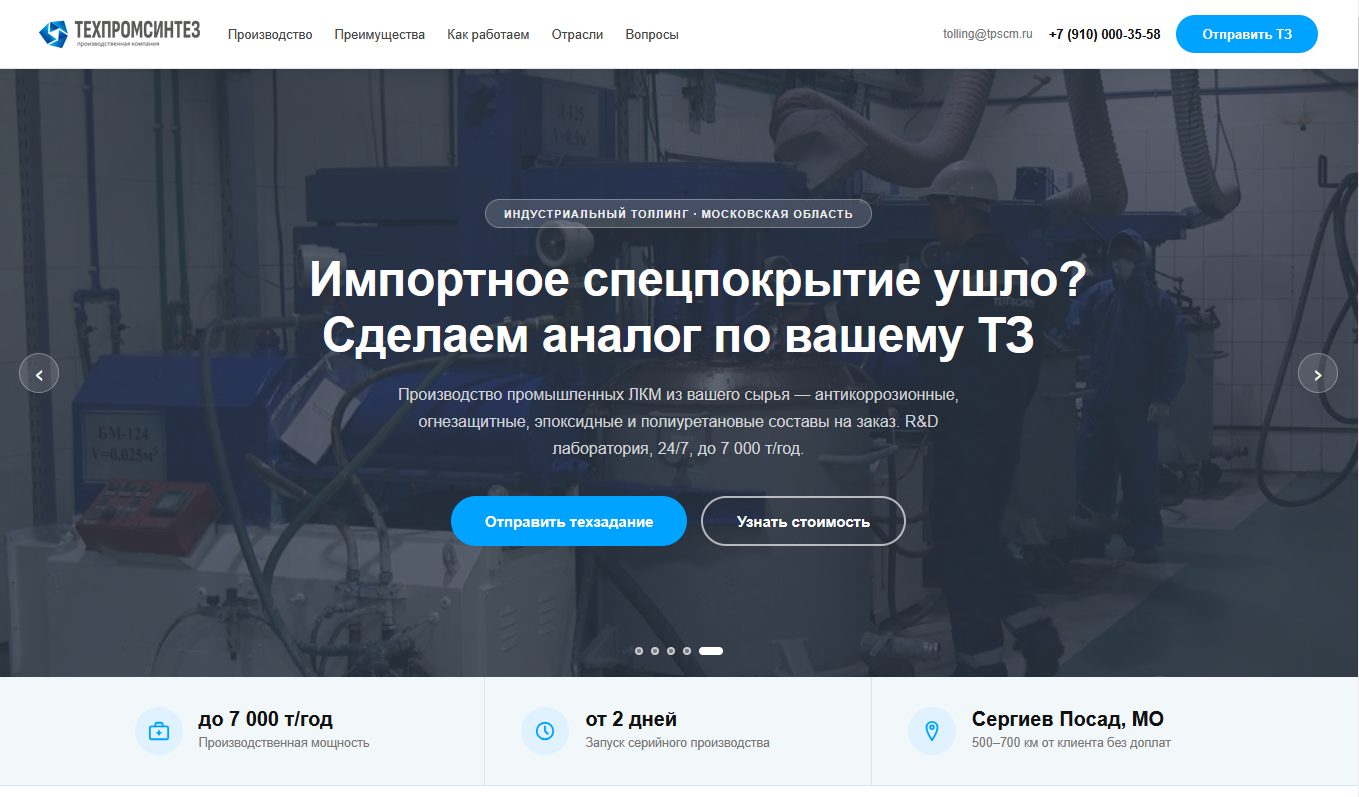This screenshot has width=1359, height=797.
Task: Click the Техпромсинтез logo
Action: coord(119,34)
